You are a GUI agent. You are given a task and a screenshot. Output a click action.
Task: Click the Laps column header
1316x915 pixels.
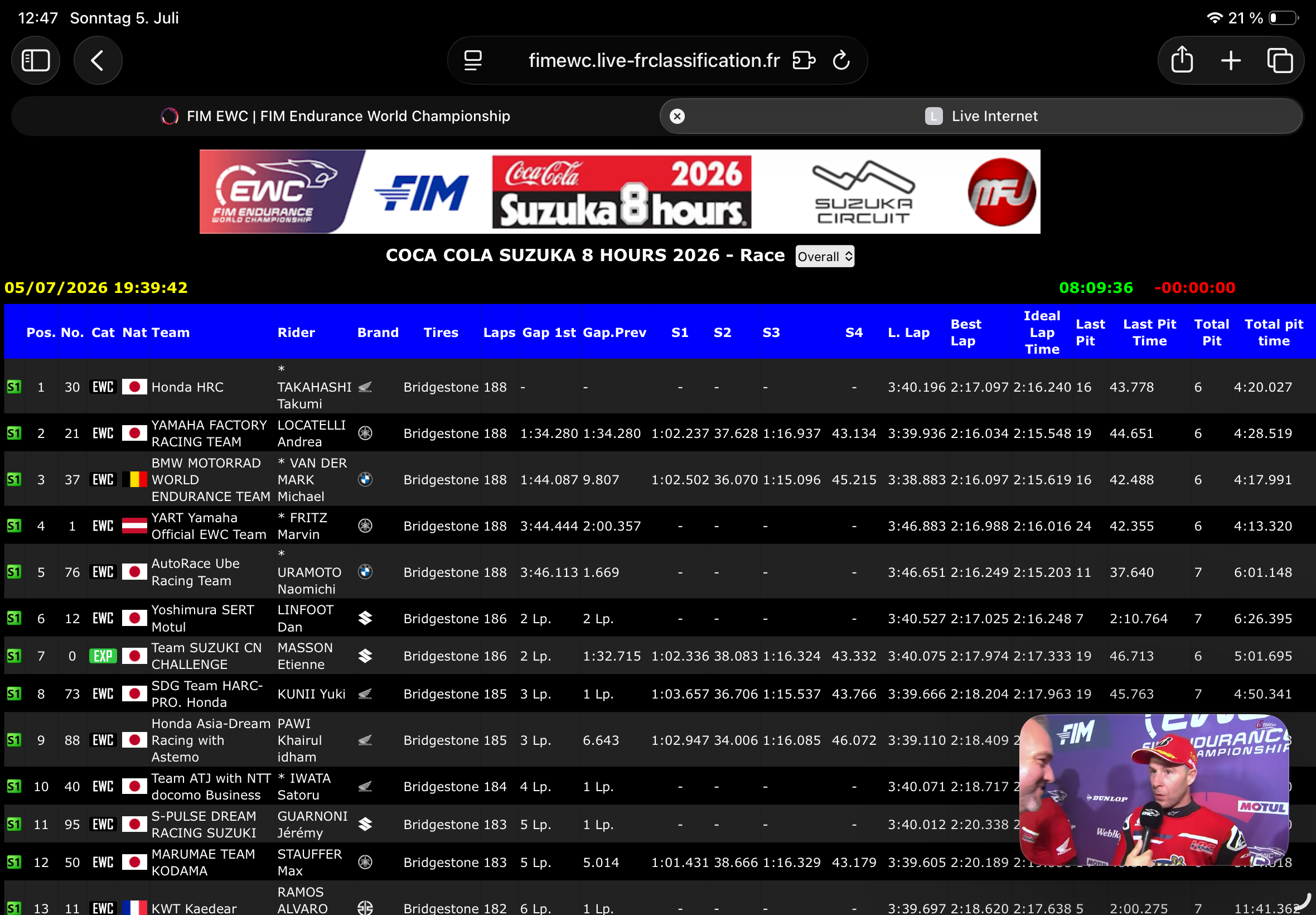[499, 333]
